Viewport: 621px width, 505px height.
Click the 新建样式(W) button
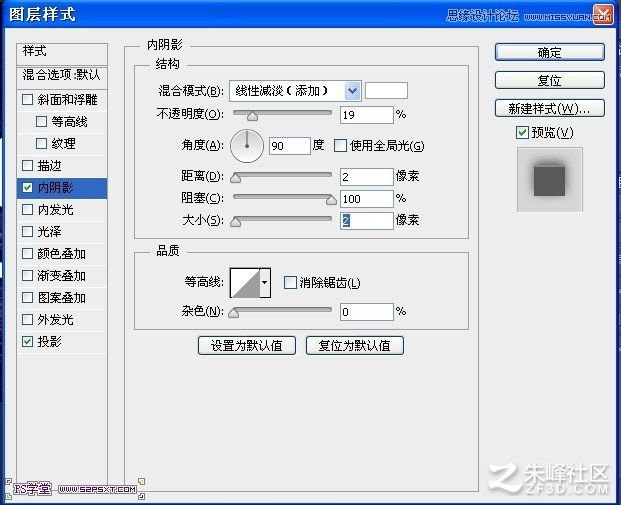[550, 108]
